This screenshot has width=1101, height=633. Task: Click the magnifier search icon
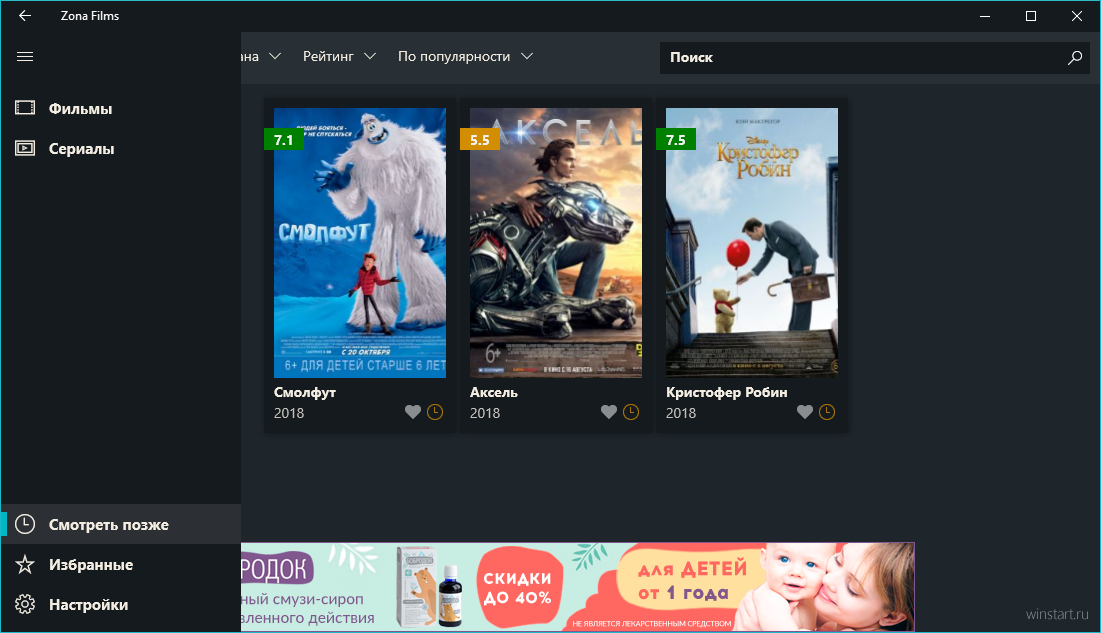(x=1074, y=58)
